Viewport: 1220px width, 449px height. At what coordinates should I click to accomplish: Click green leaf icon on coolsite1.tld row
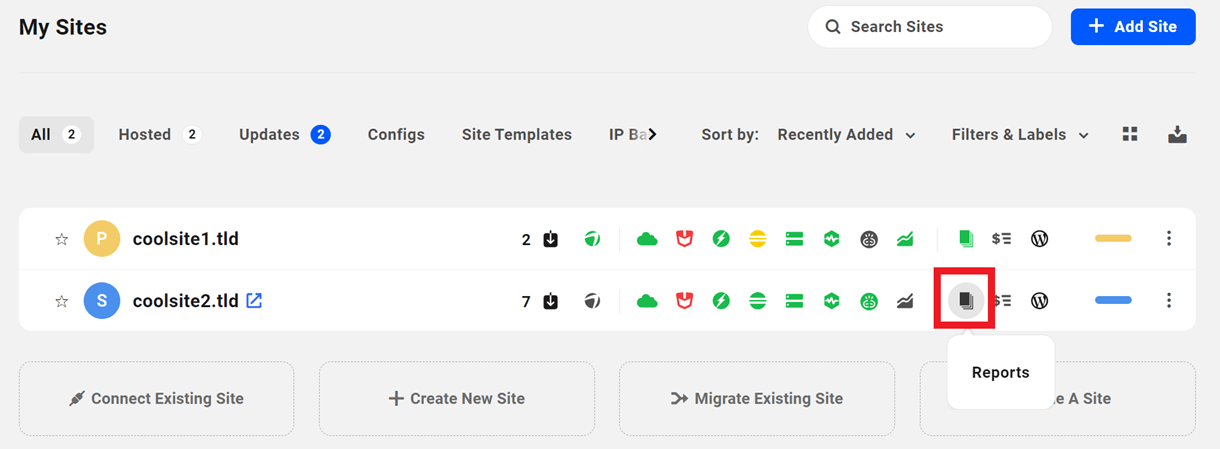point(592,239)
